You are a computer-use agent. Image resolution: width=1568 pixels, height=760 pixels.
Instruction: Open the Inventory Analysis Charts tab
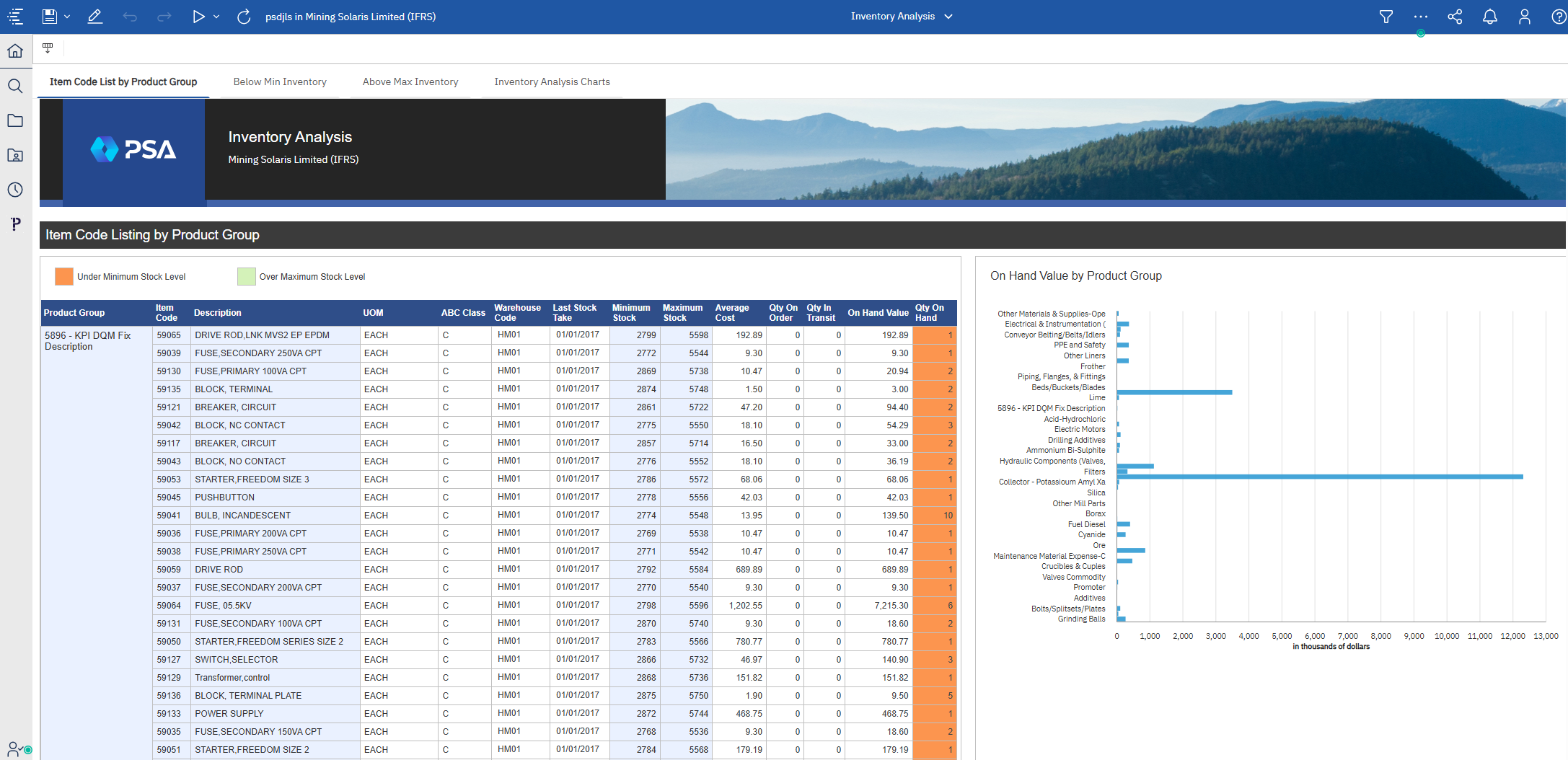(x=552, y=81)
